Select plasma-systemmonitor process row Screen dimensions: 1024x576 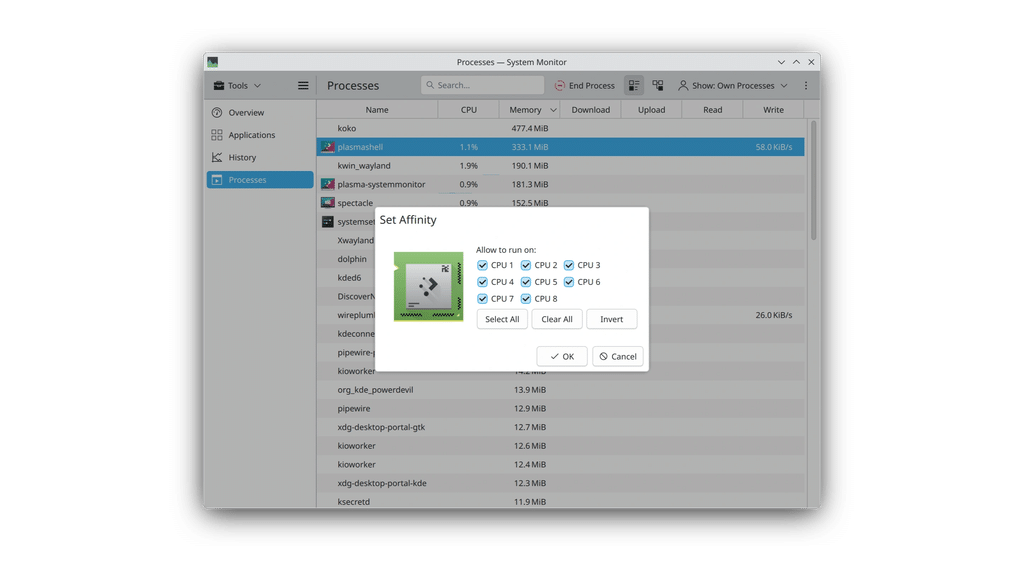click(560, 184)
